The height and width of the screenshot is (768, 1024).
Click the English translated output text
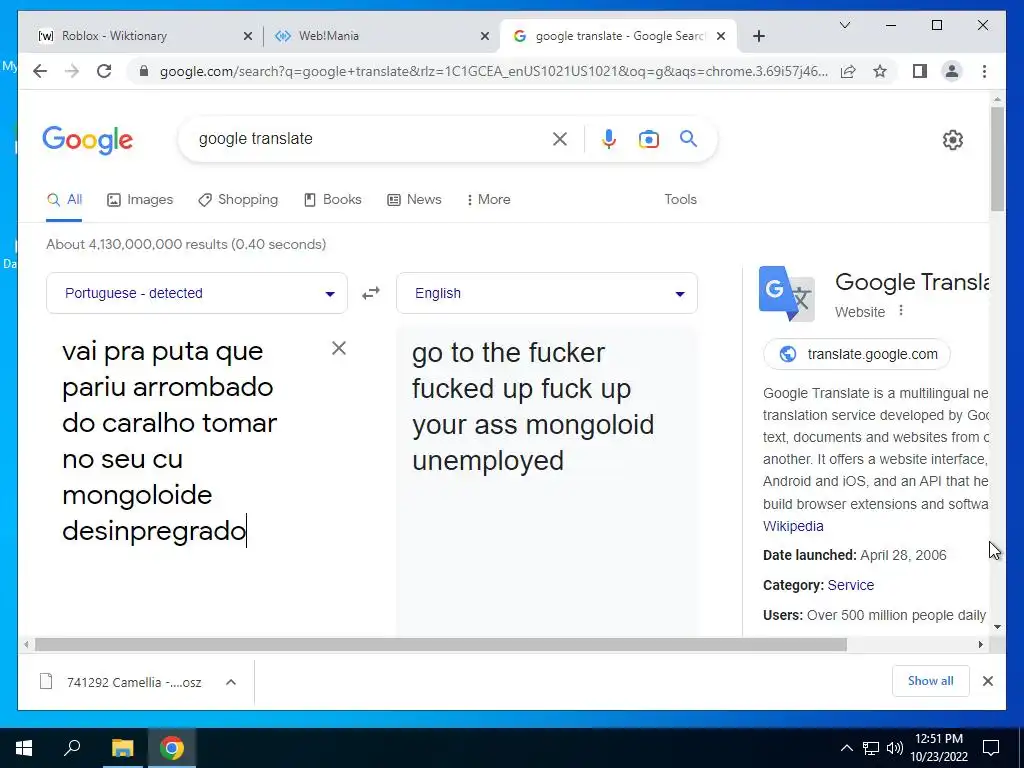[x=533, y=406]
